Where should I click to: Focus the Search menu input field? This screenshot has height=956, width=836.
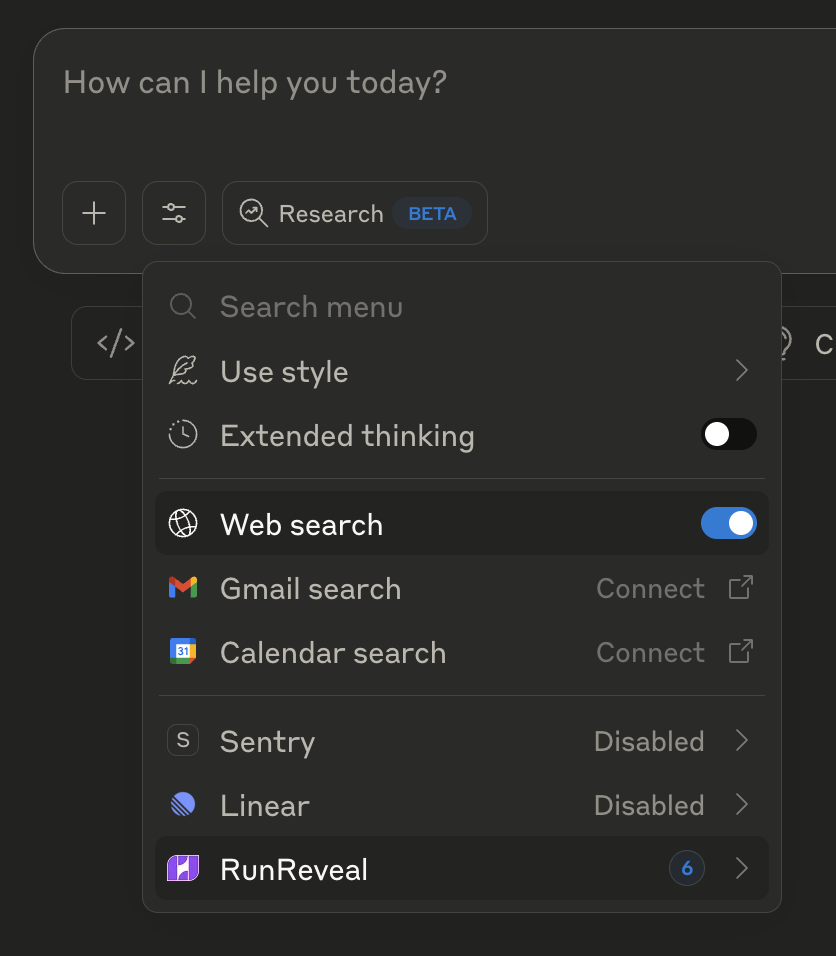(400, 307)
